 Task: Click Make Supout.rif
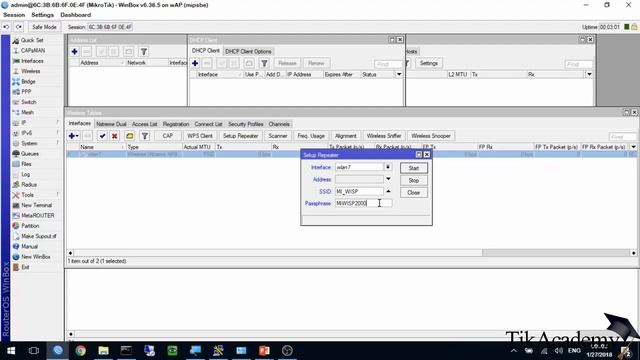pyautogui.click(x=38, y=236)
